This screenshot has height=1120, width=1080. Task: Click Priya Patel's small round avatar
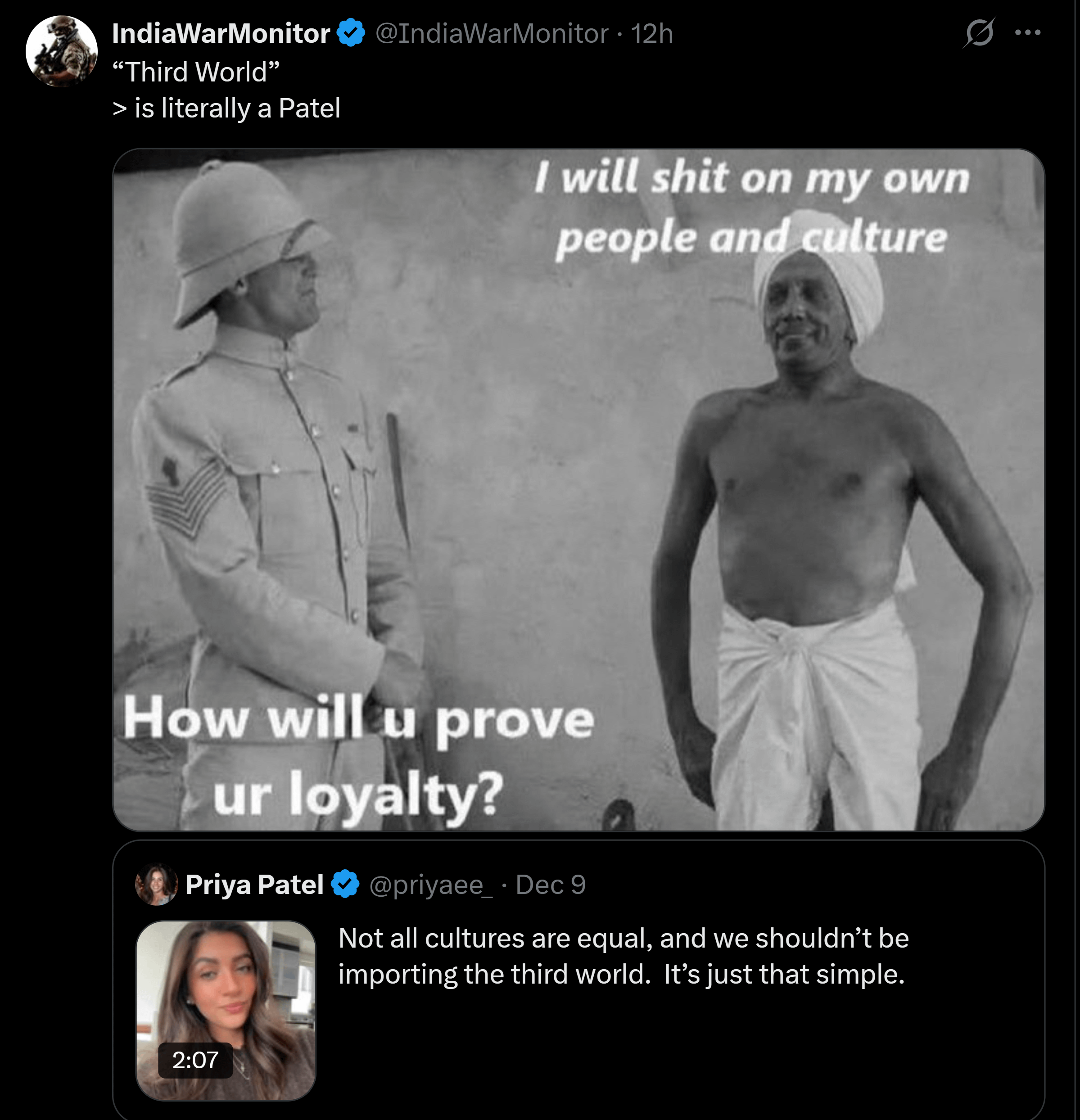tap(156, 884)
